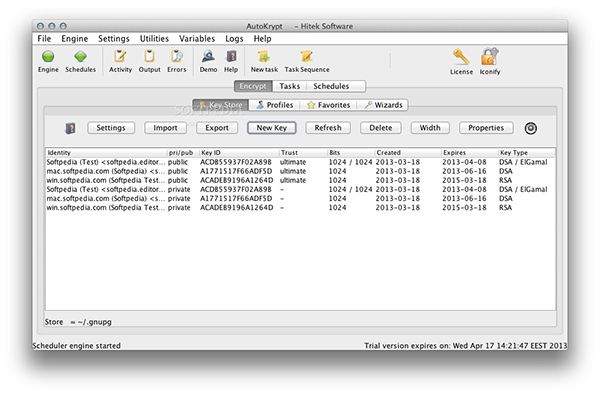Viewport: 600px width, 395px height.
Task: Select the Wizards sub-tab
Action: [383, 105]
